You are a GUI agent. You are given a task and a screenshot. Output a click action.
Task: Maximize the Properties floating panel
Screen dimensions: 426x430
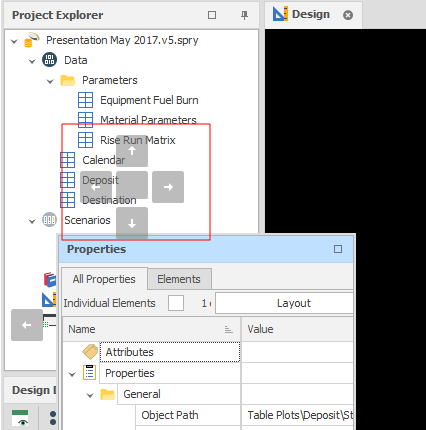(338, 249)
